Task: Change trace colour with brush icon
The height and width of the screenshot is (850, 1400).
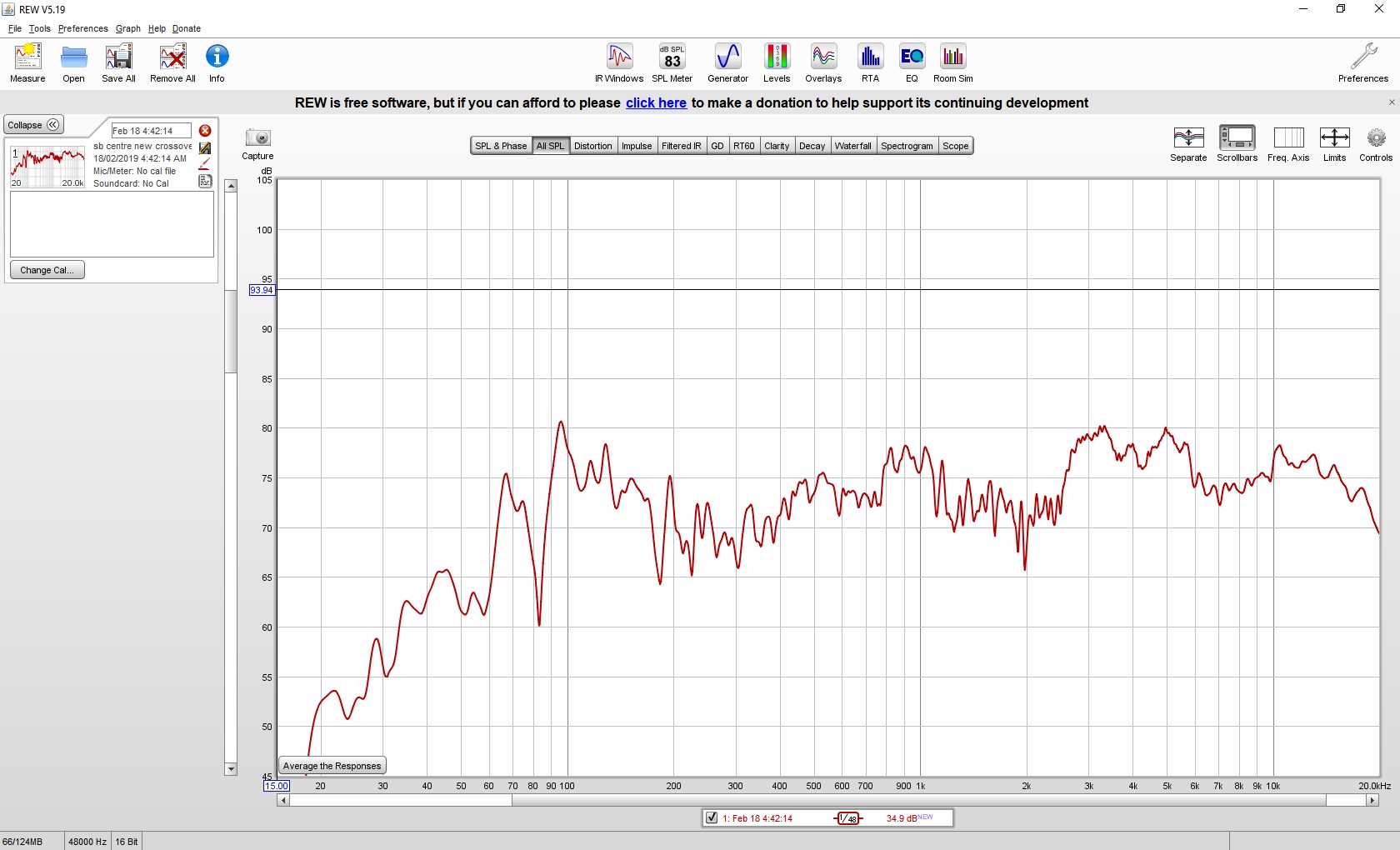Action: coord(205,164)
